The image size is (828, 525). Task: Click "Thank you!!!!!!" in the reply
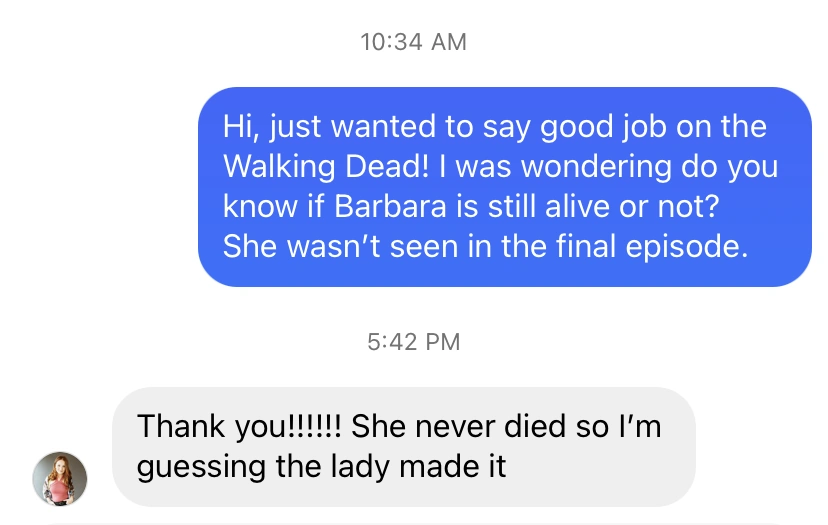[239, 427]
